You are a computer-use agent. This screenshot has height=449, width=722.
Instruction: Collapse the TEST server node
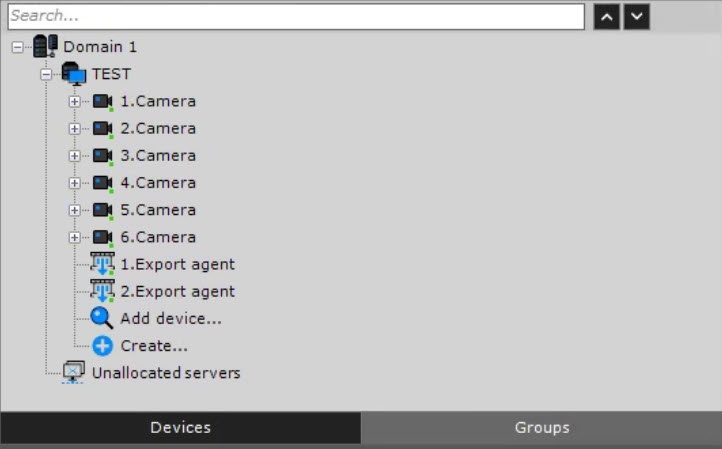46,74
